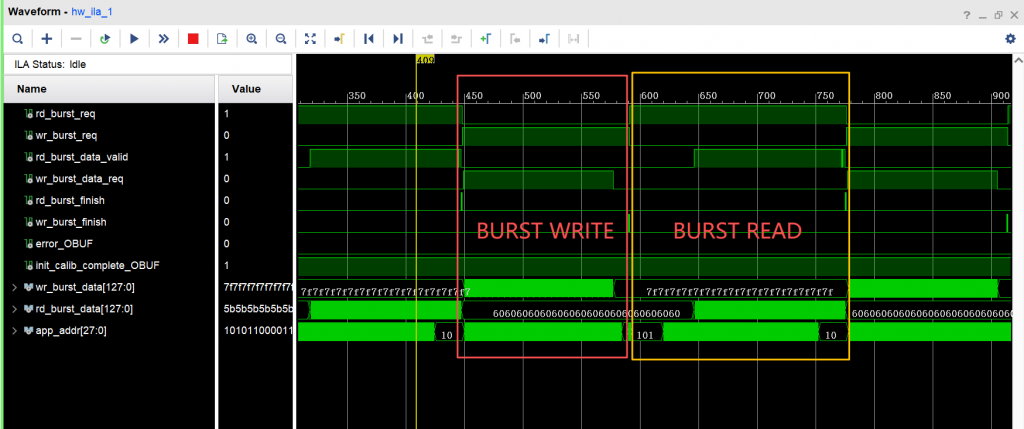Click the hw_ila_1 link in title

click(92, 11)
